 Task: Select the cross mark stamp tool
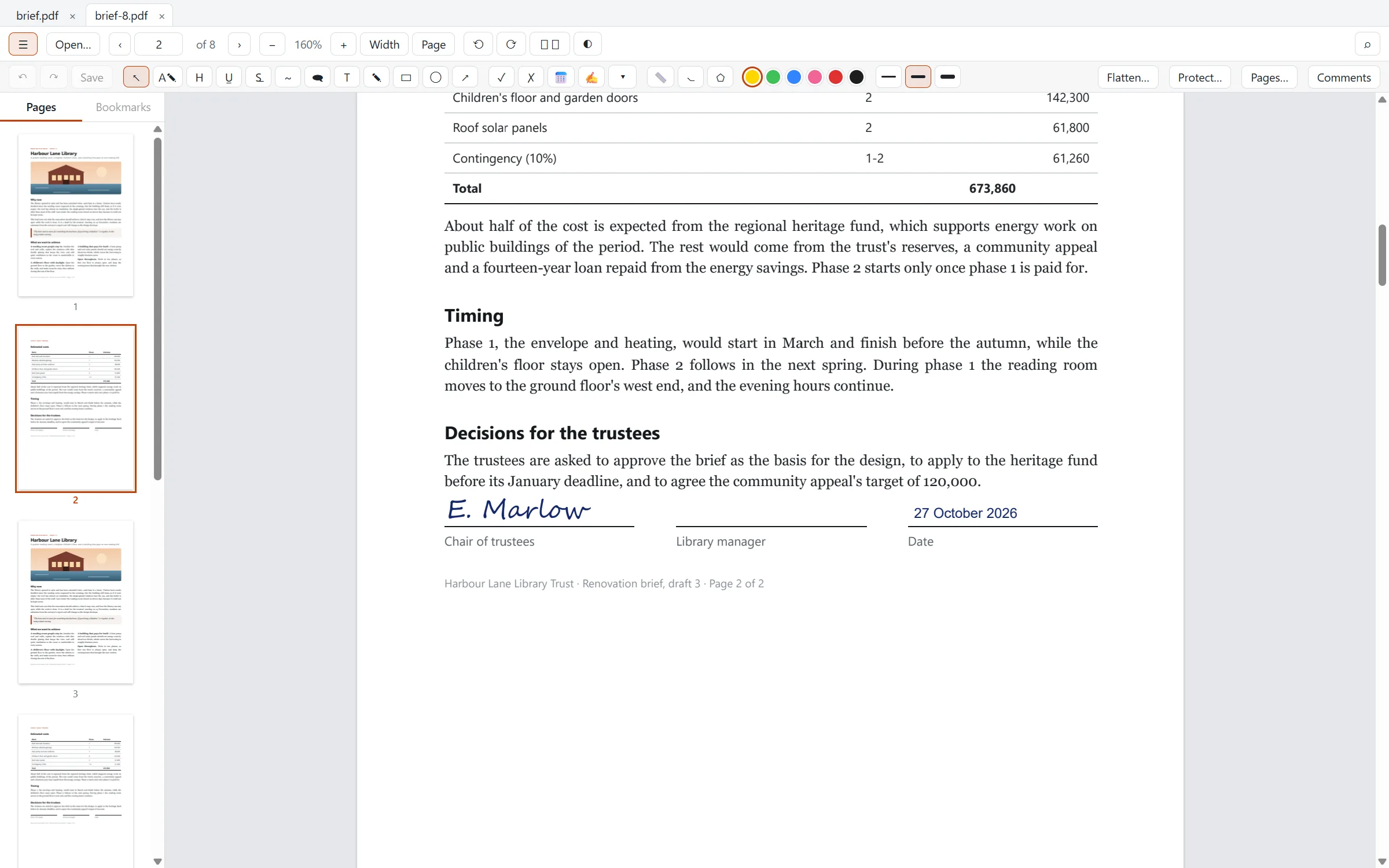click(x=531, y=77)
